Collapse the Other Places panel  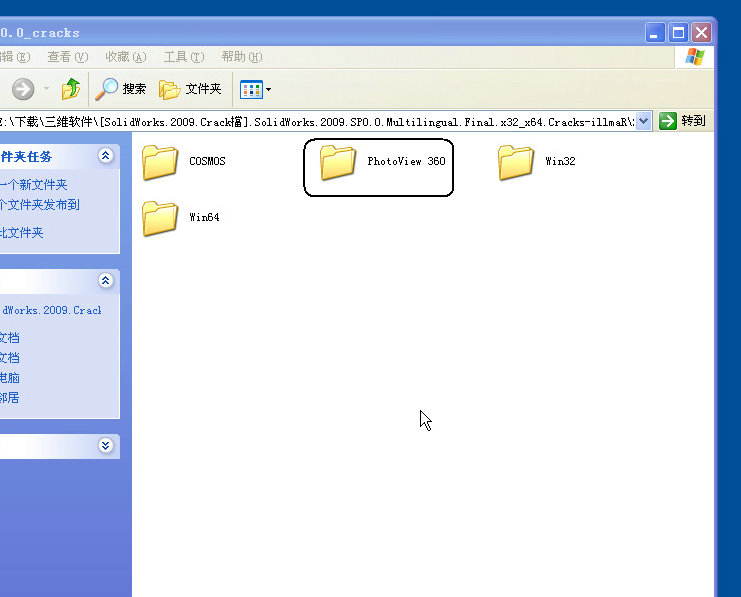click(105, 281)
